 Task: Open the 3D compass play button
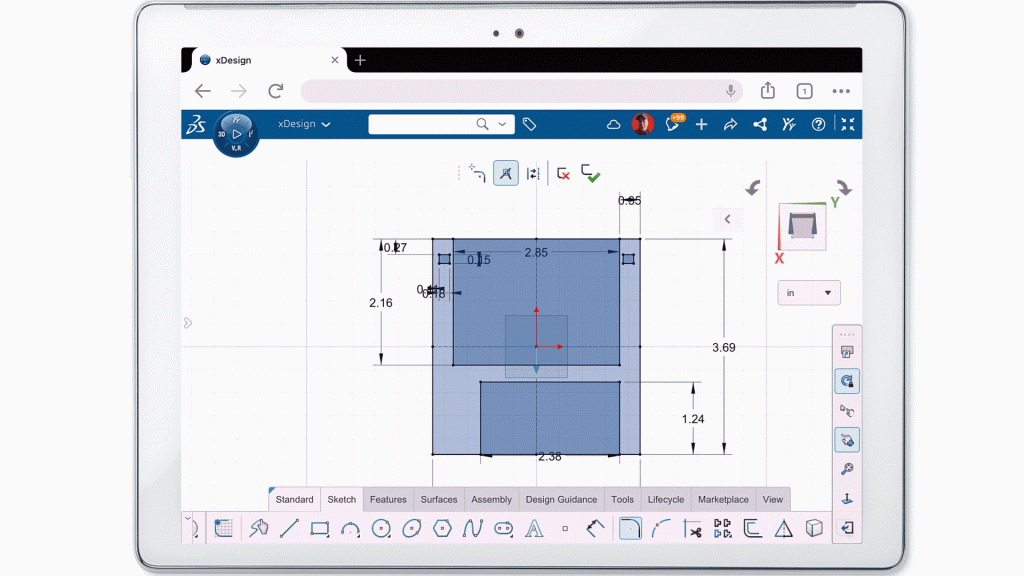tap(236, 133)
